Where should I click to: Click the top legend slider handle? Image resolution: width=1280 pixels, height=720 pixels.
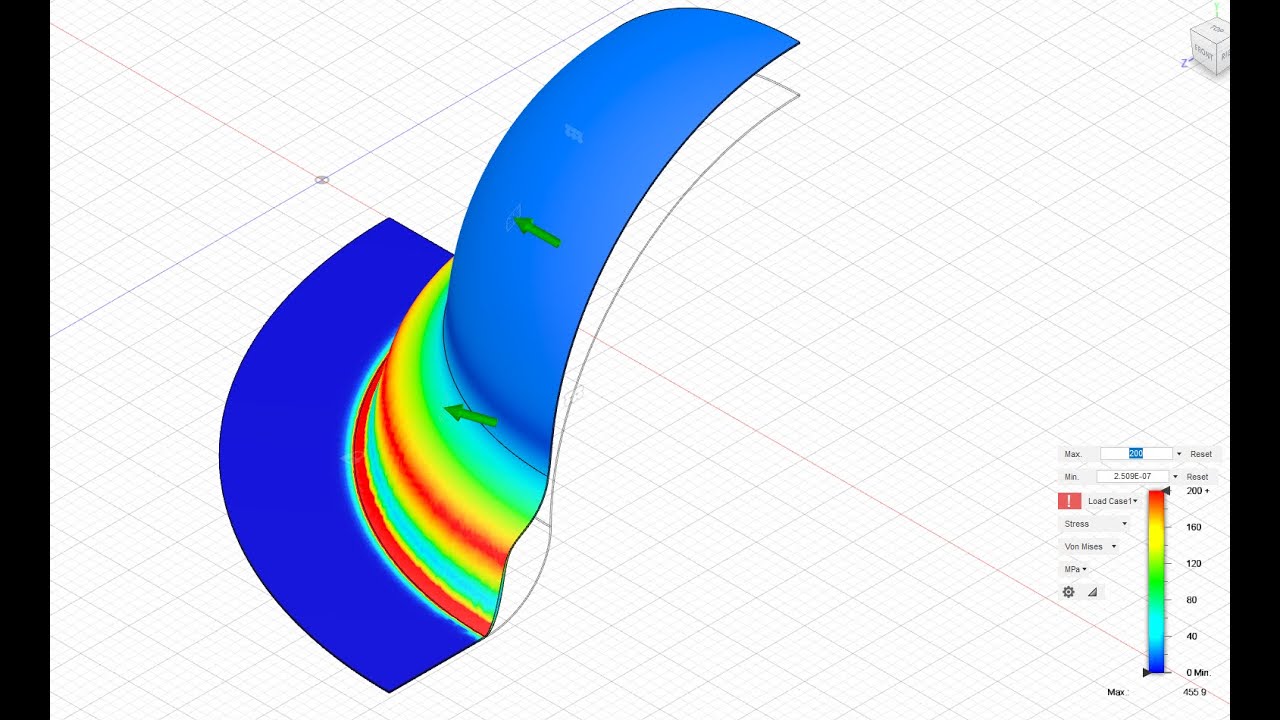(1166, 490)
